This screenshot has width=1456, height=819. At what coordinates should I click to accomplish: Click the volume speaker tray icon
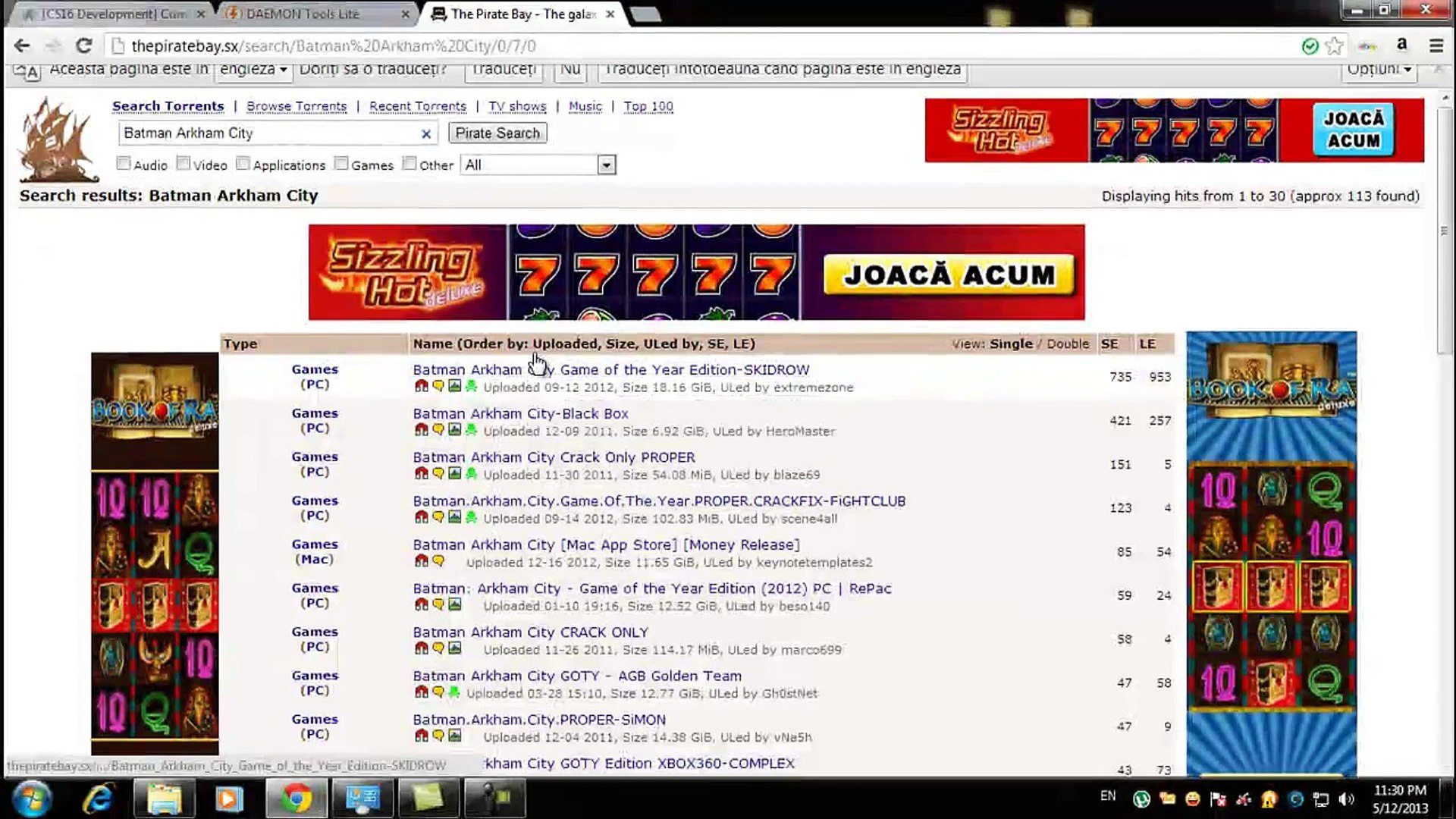[x=1347, y=799]
